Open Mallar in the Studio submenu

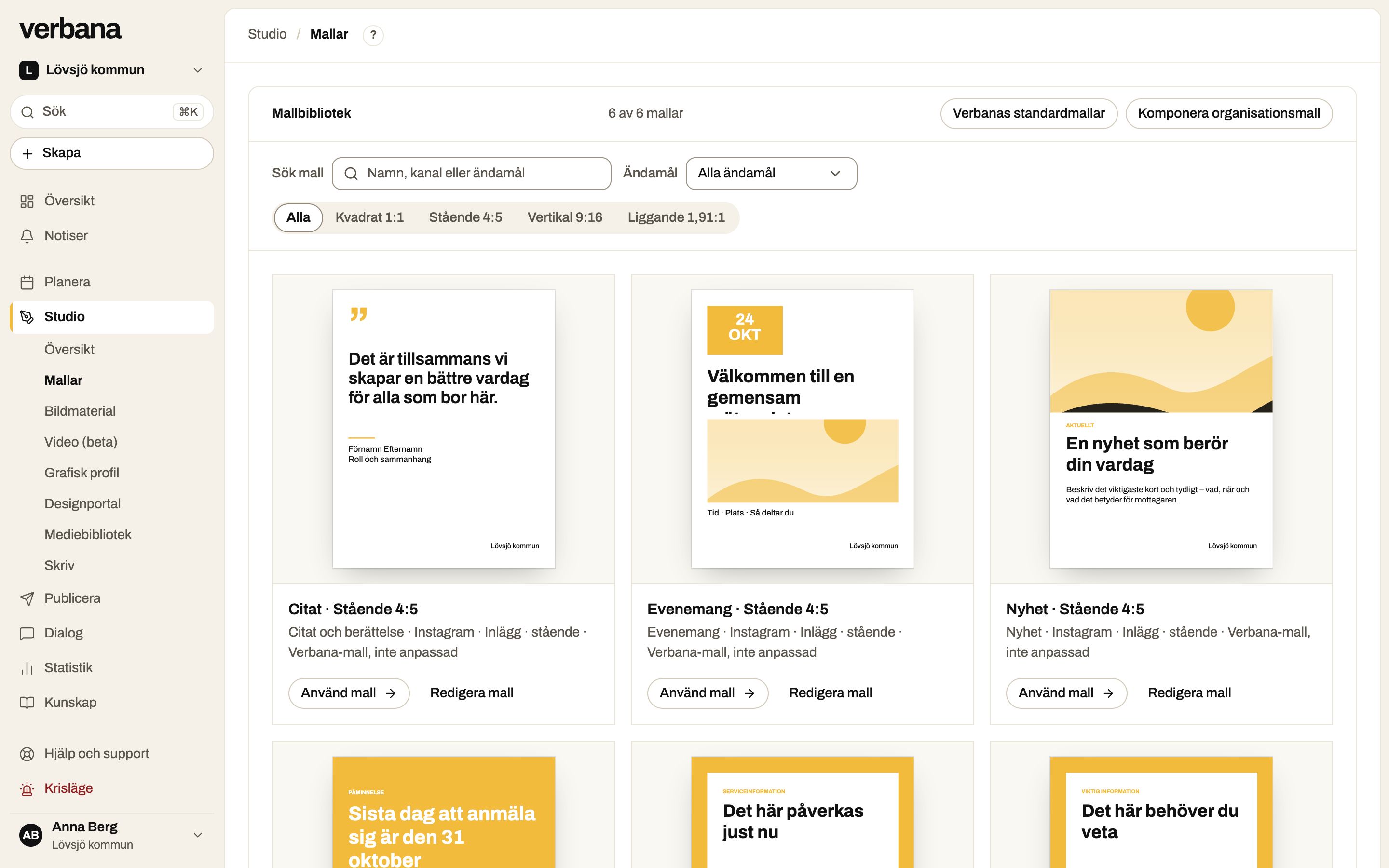[x=63, y=380]
